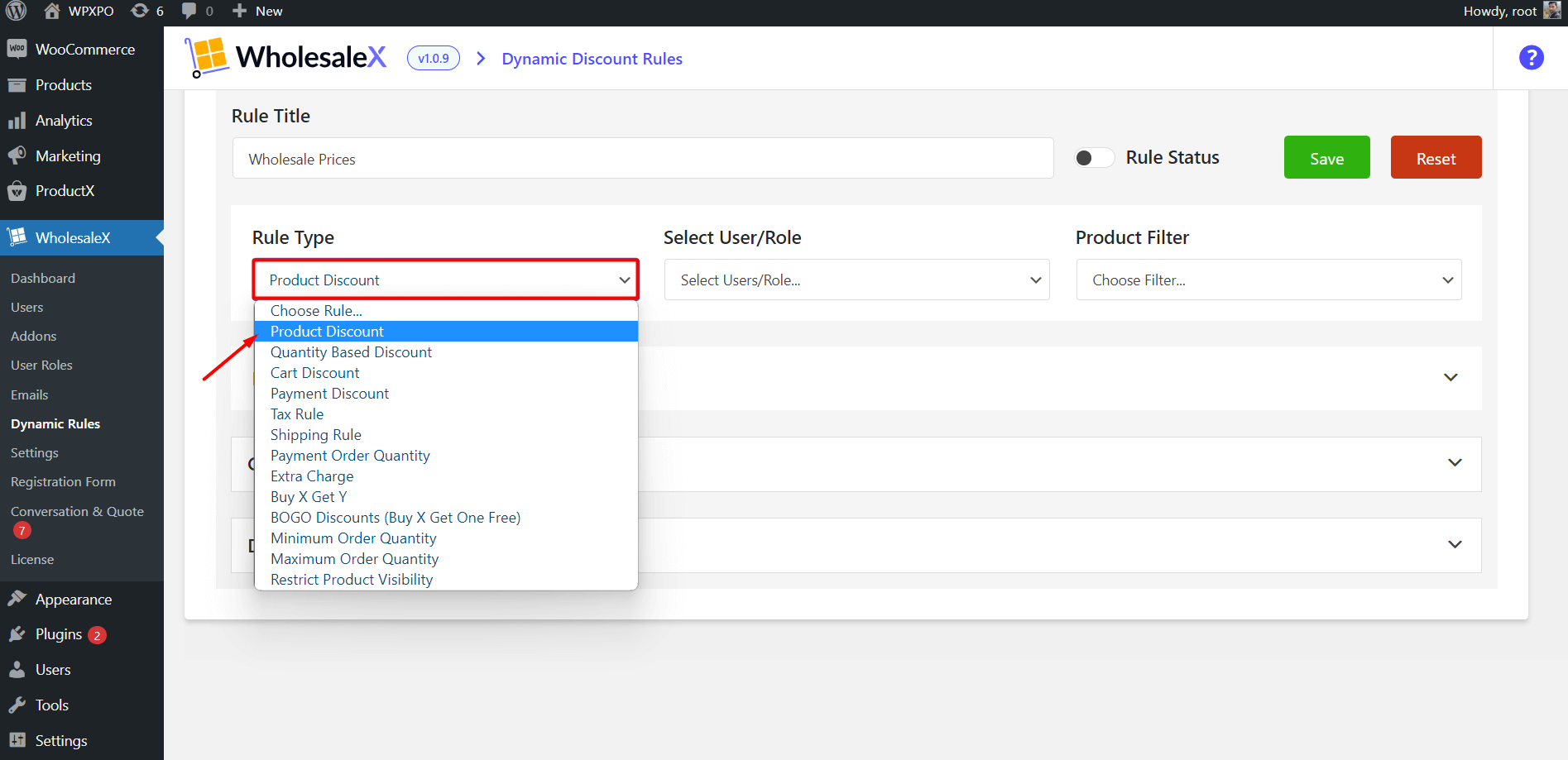The width and height of the screenshot is (1568, 760).
Task: Click the blue help question mark icon
Action: point(1531,58)
